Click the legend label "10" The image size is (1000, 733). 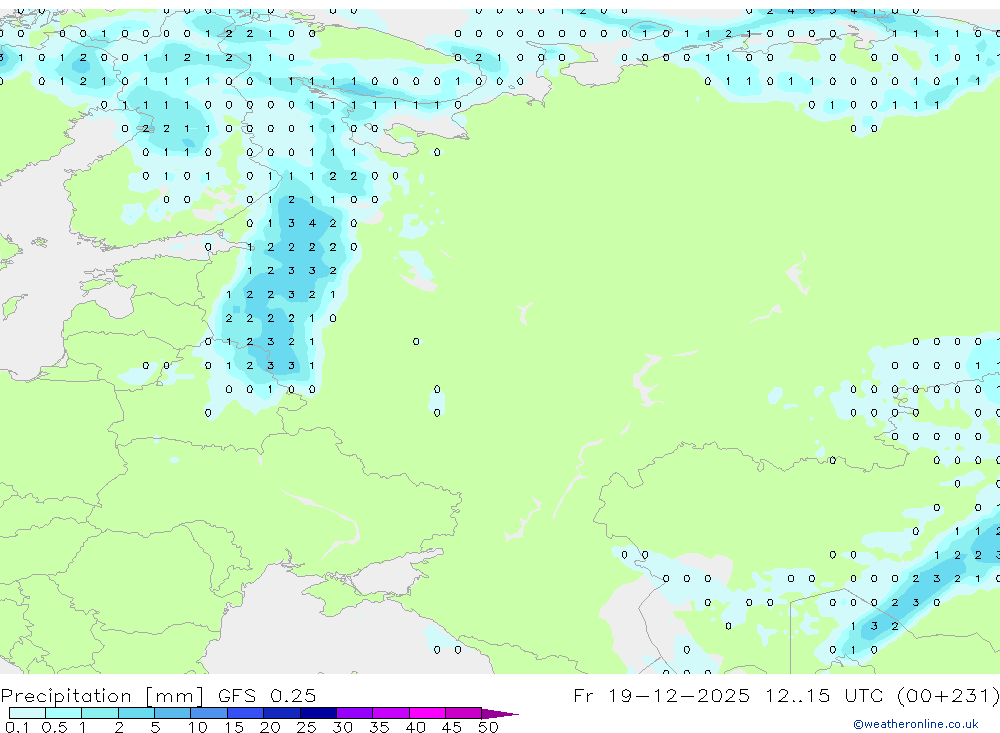pos(197,727)
